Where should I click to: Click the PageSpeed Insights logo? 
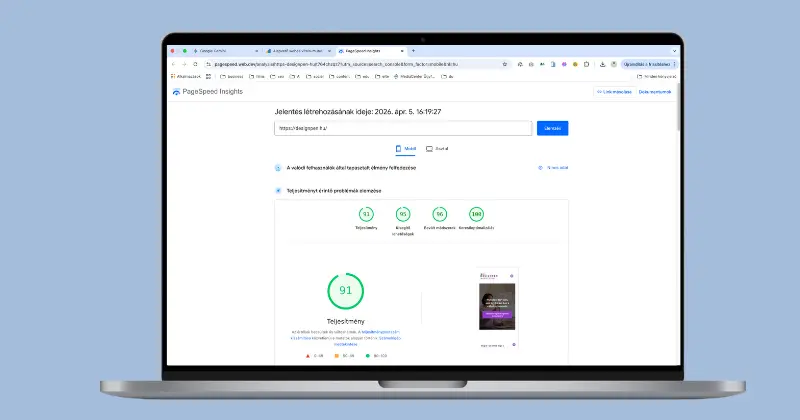tap(208, 92)
